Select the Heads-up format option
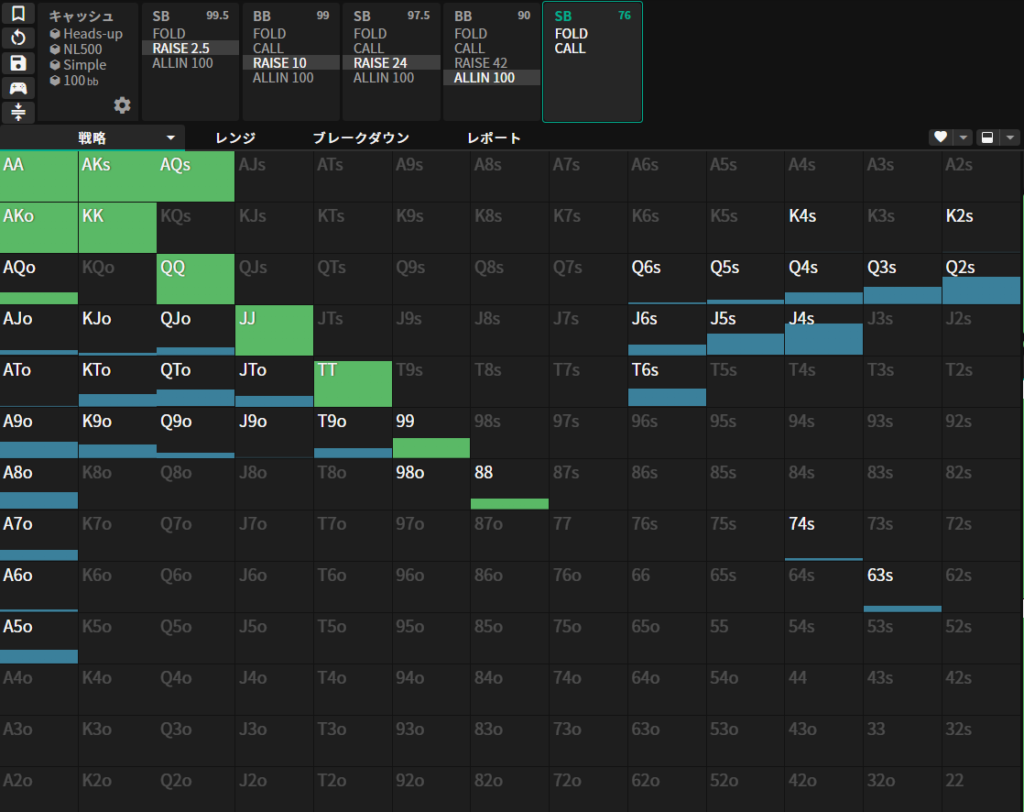 pos(92,34)
